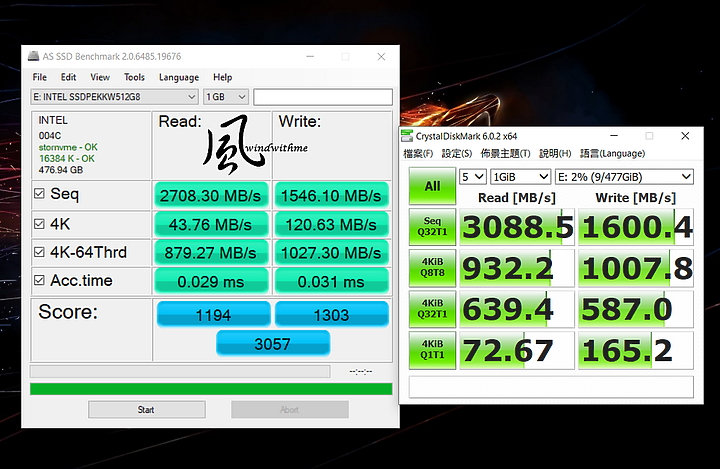Run the 4KiB Q32T1 test

click(432, 309)
